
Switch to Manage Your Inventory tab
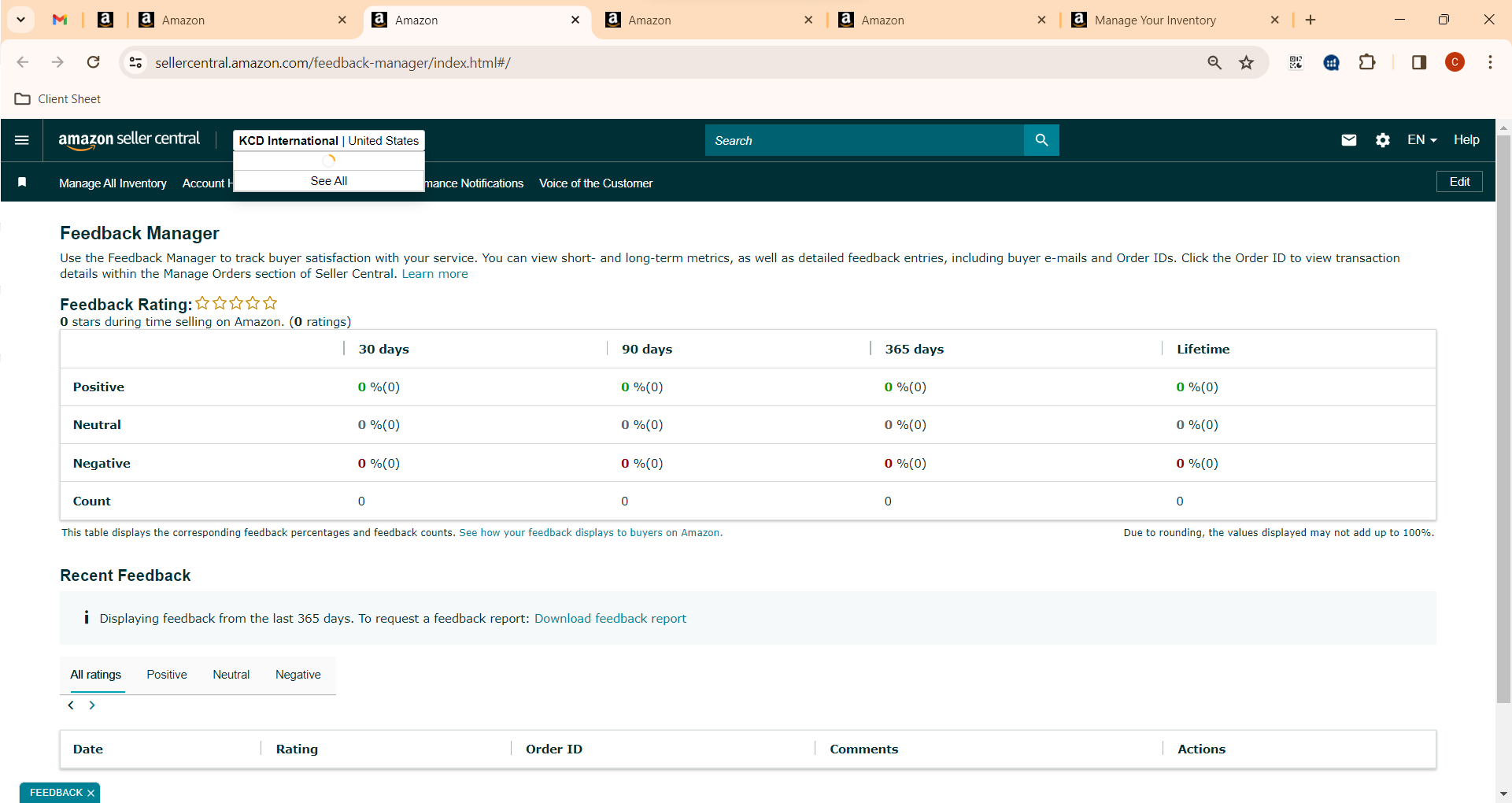point(1155,20)
